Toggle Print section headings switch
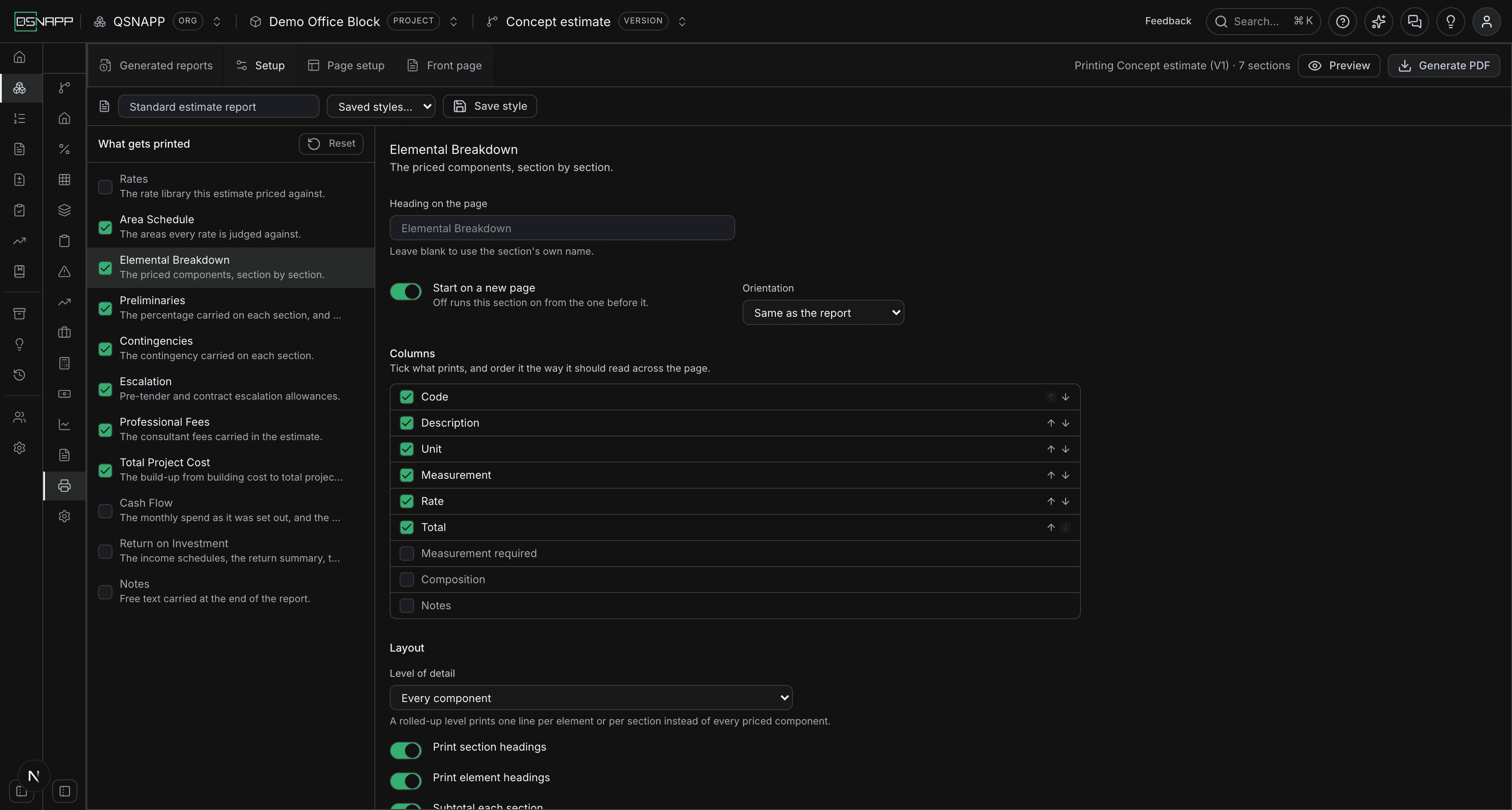The height and width of the screenshot is (810, 1512). coord(405,750)
